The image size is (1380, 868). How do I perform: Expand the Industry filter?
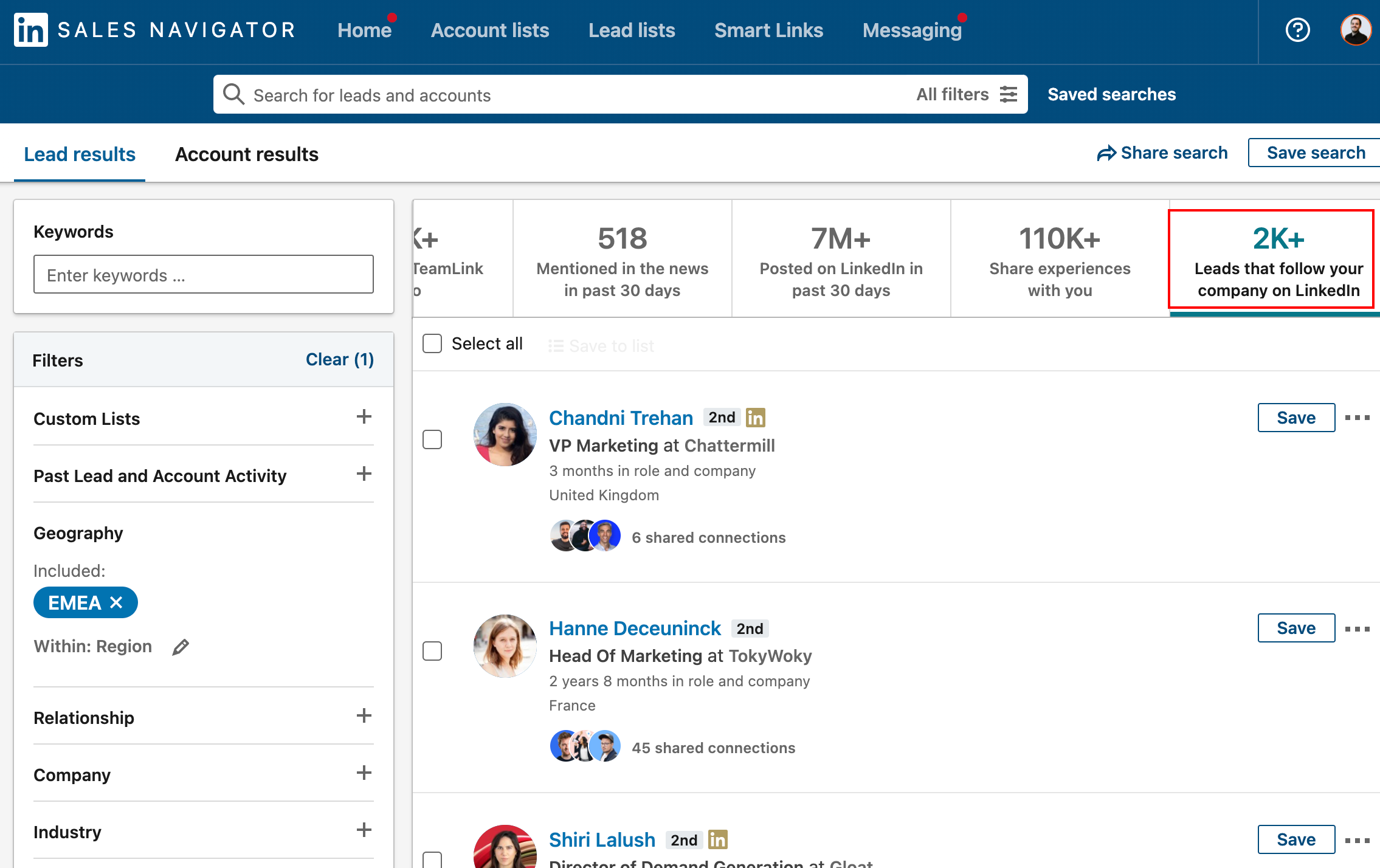[364, 830]
